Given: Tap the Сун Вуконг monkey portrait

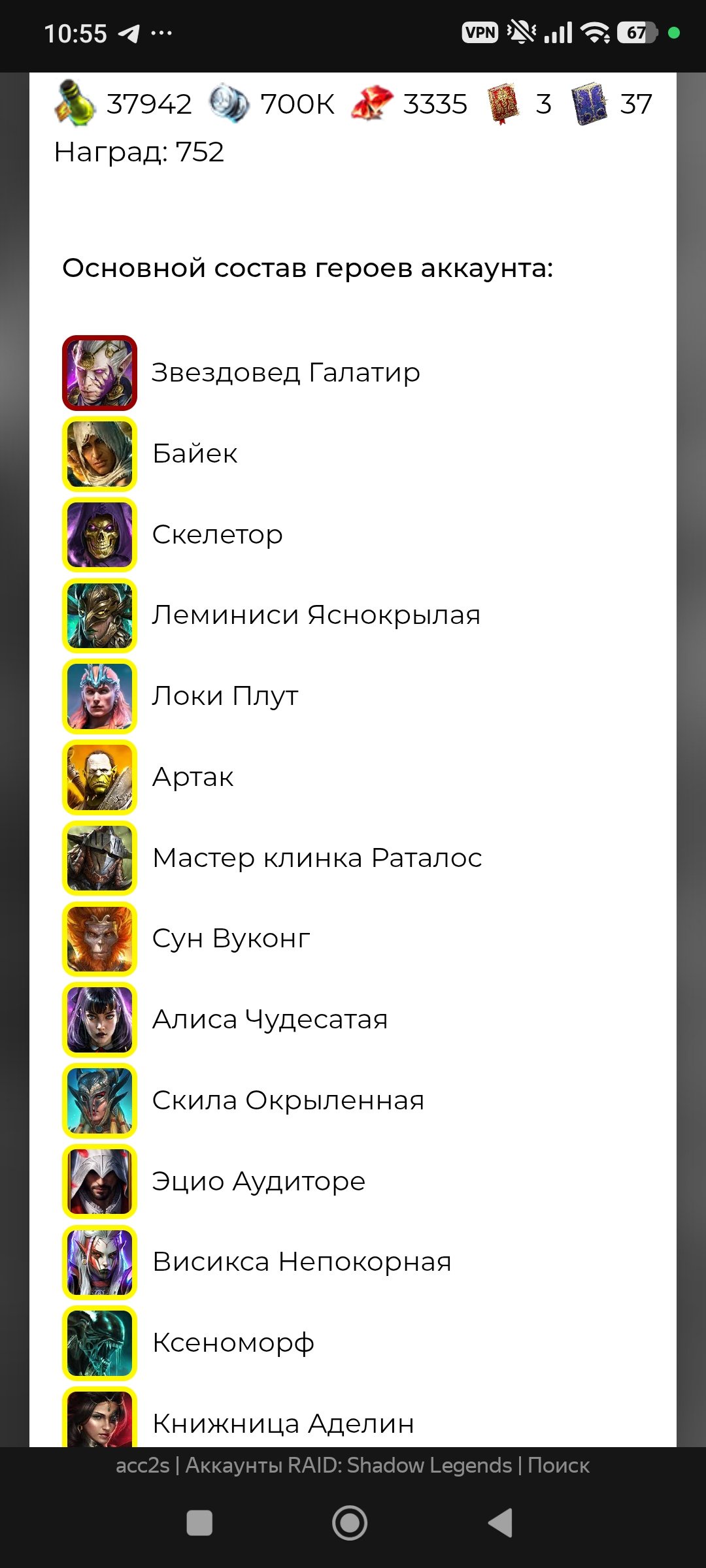Looking at the screenshot, I should pyautogui.click(x=99, y=939).
